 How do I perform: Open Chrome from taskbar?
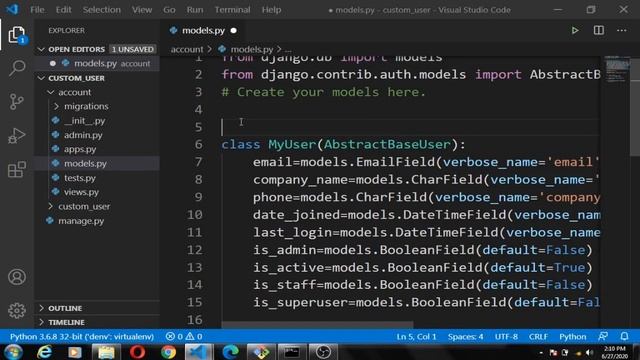click(x=168, y=352)
